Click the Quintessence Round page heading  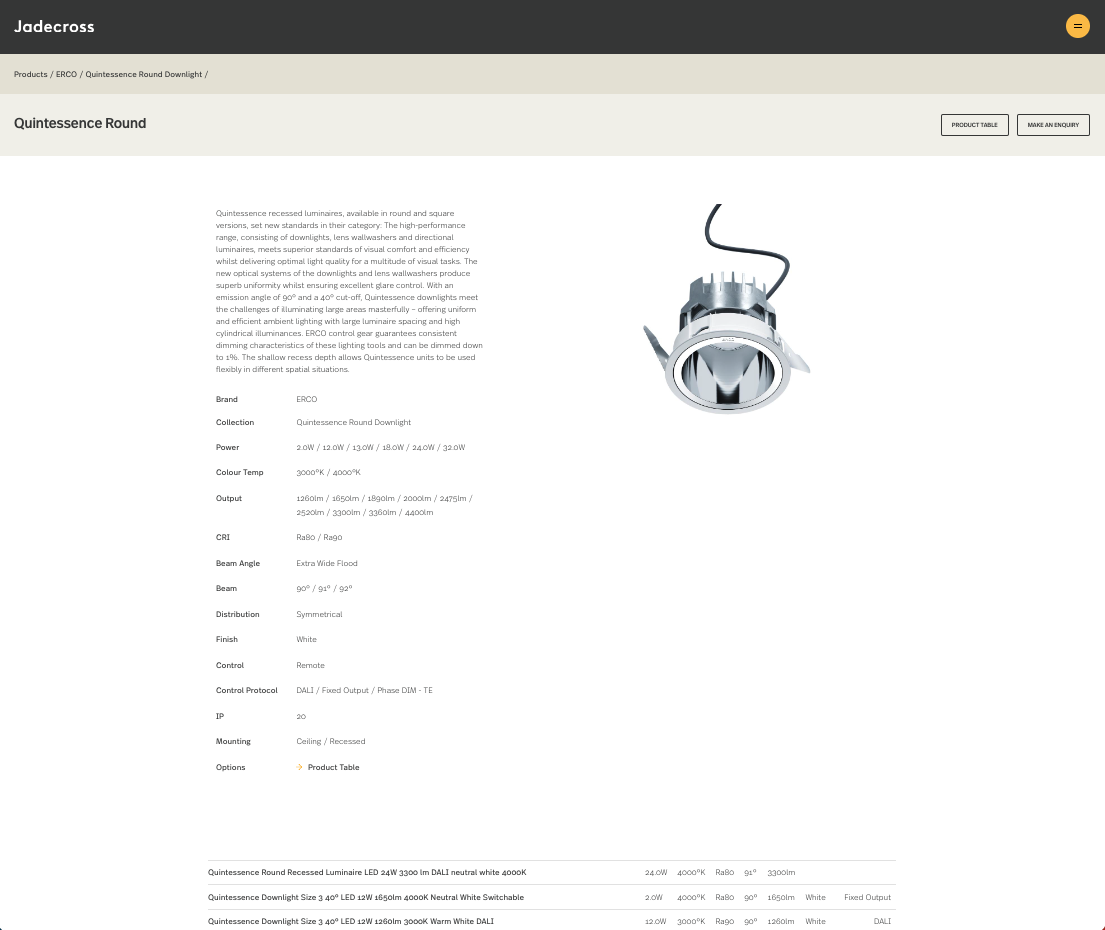[80, 123]
